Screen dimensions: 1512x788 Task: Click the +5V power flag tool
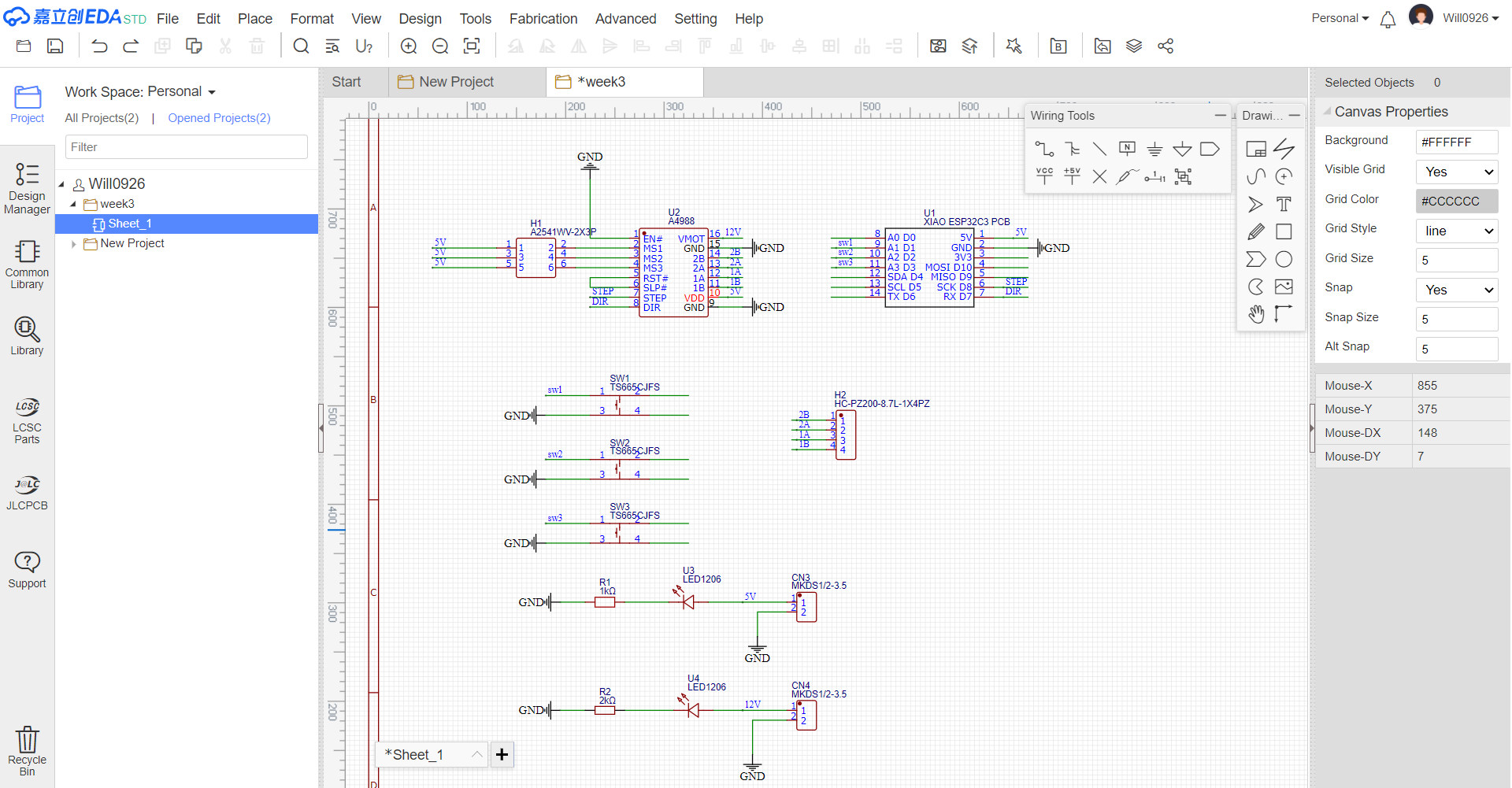coord(1072,176)
